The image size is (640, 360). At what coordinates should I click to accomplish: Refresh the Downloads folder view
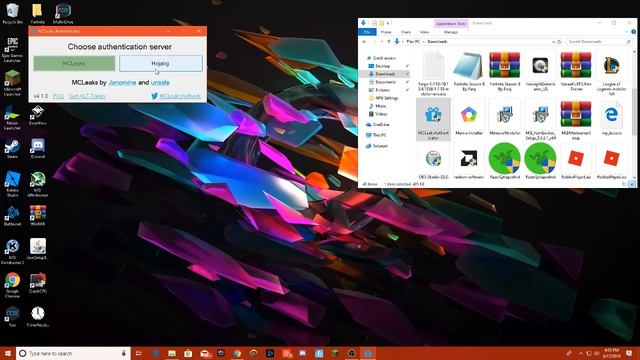pos(560,42)
